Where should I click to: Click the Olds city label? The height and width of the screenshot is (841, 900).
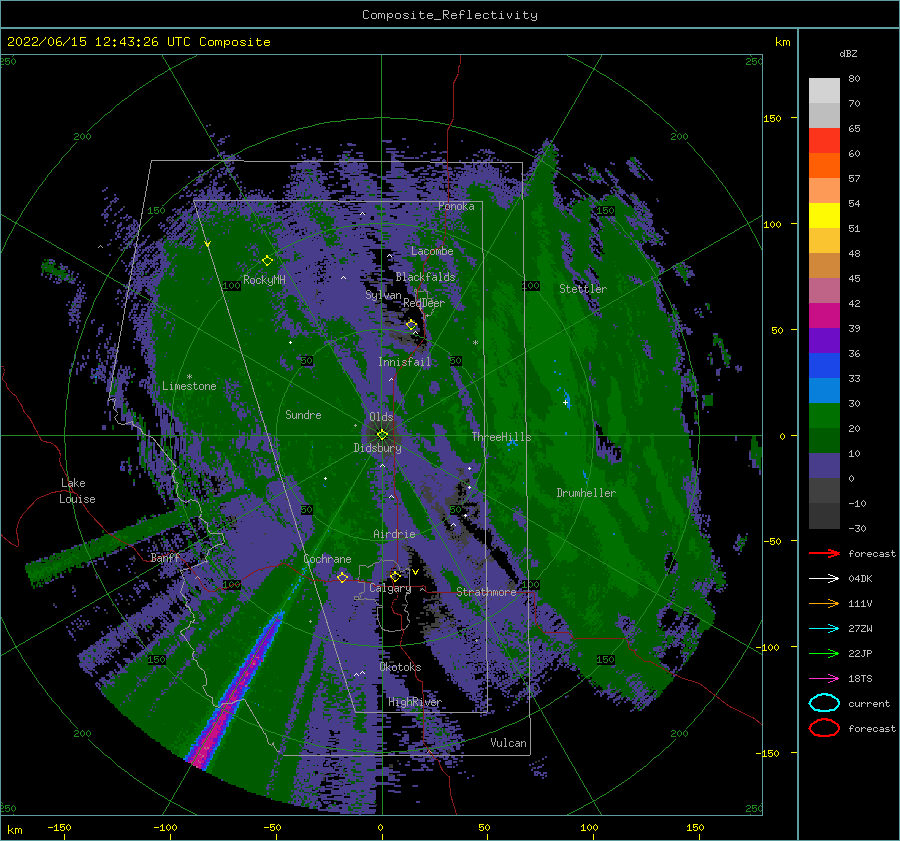tap(381, 417)
